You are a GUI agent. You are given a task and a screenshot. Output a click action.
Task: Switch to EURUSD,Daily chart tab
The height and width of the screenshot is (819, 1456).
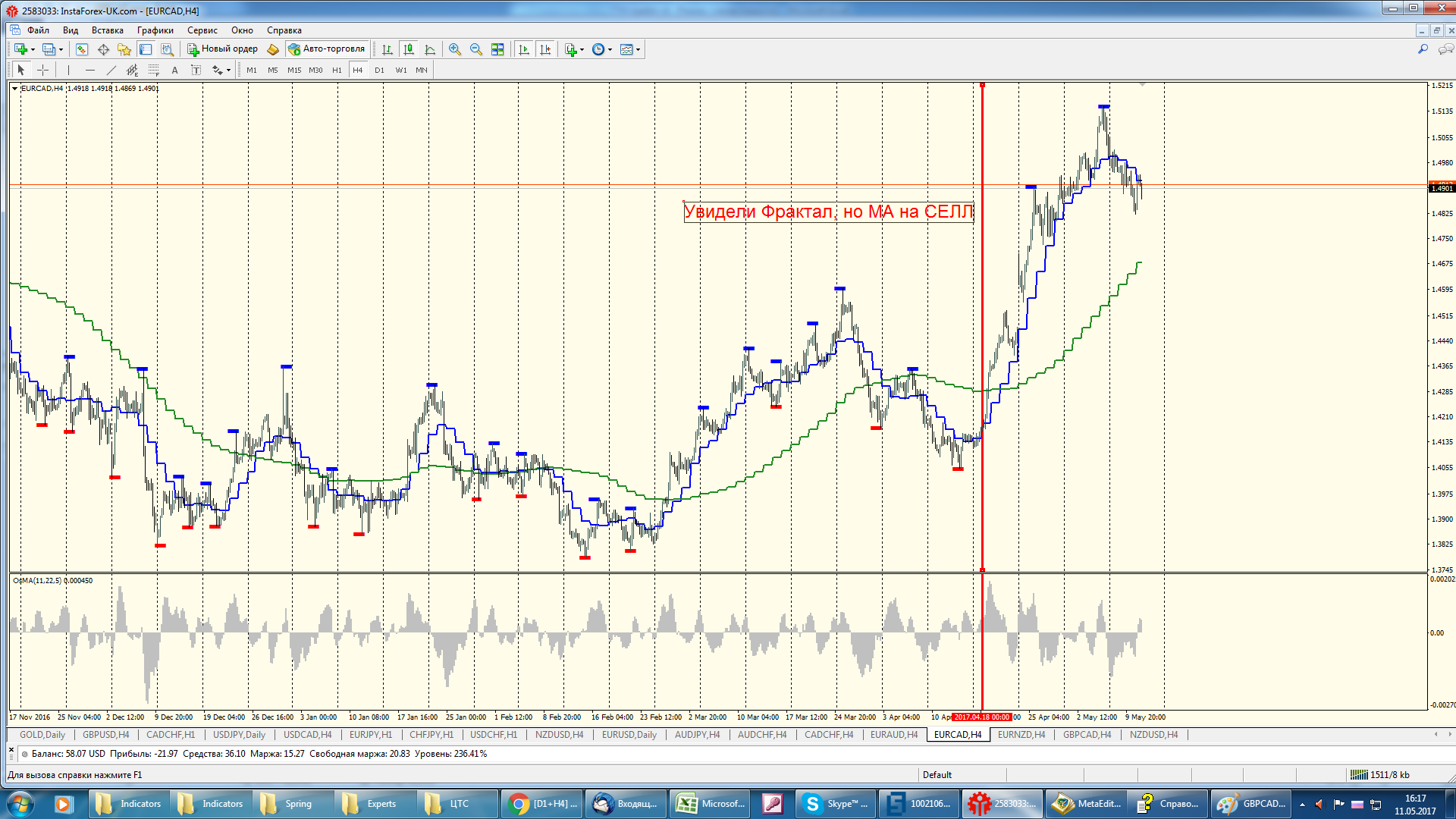coord(629,735)
